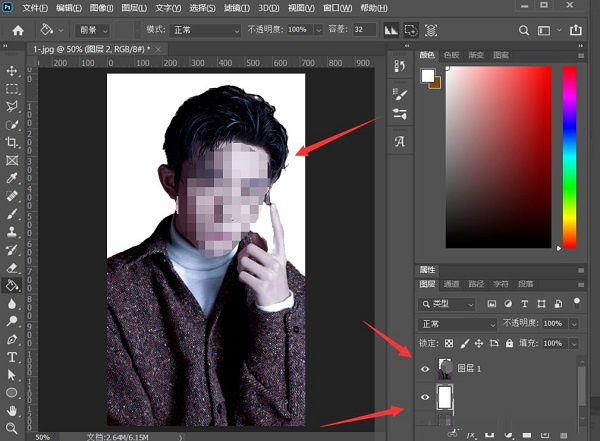Screen dimensions: 600x441
Task: Toggle lock position icon
Action: pyautogui.click(x=479, y=343)
